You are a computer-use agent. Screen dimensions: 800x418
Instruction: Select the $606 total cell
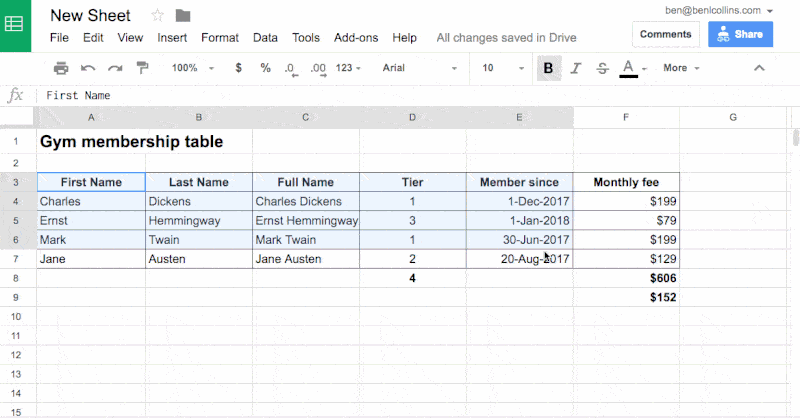[626, 278]
